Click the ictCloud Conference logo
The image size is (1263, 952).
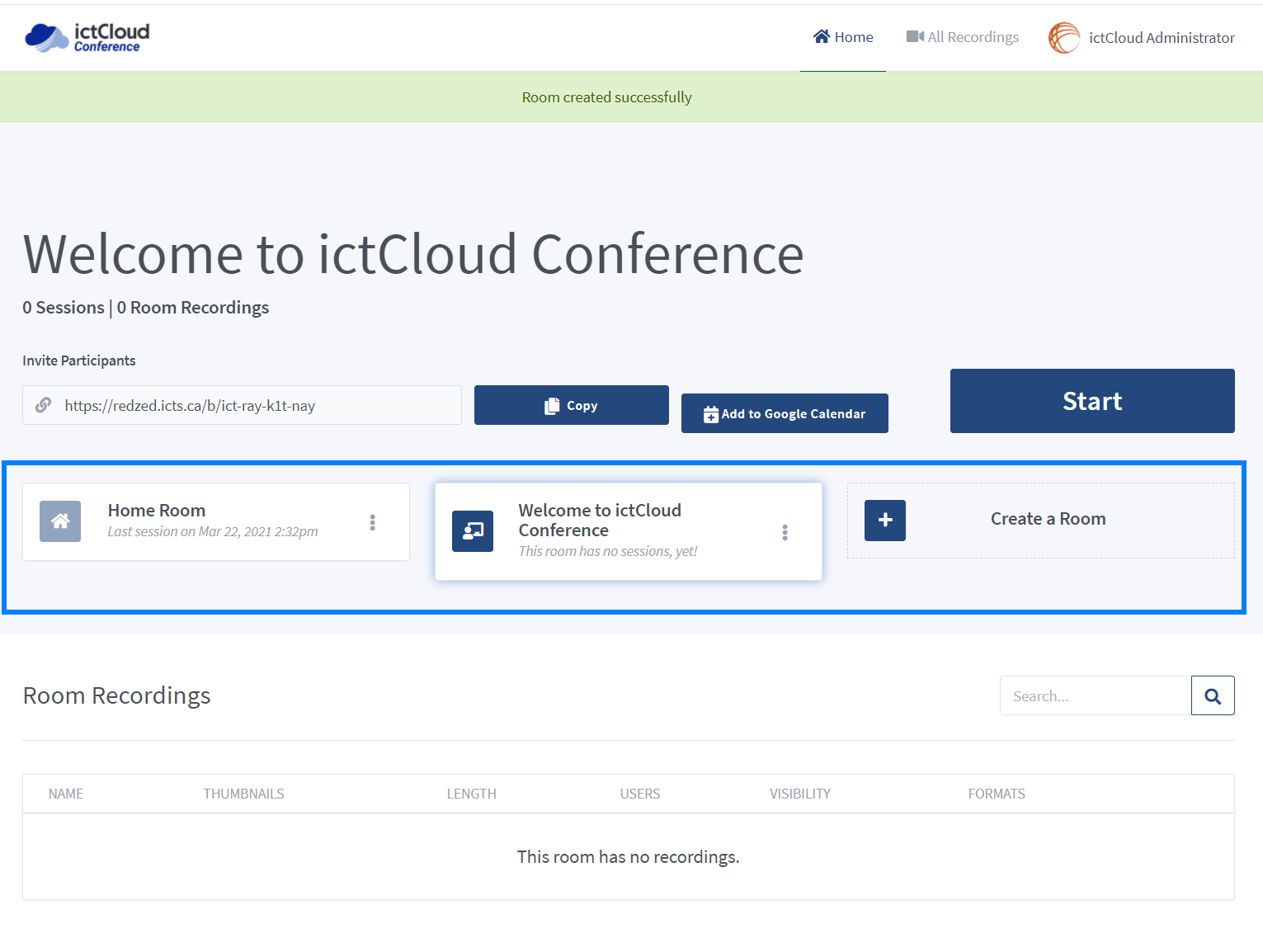(87, 37)
